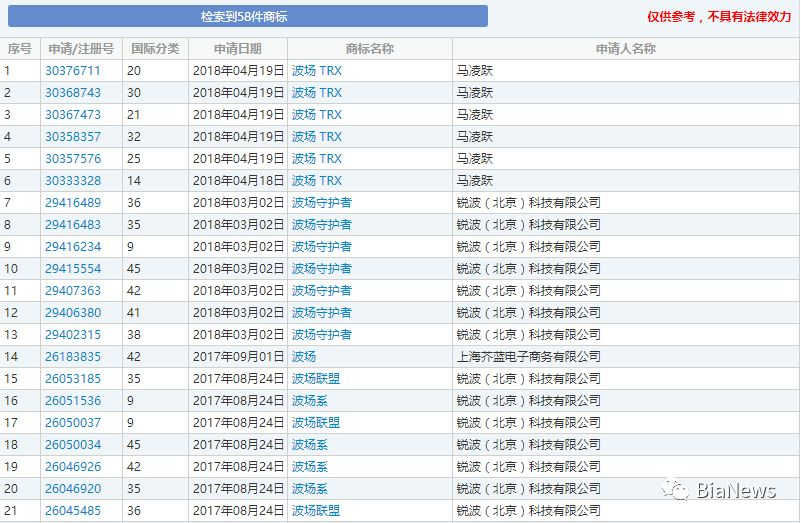Open 波场 TRX trademark in row 6
Image resolution: width=801 pixels, height=523 pixels.
point(317,180)
